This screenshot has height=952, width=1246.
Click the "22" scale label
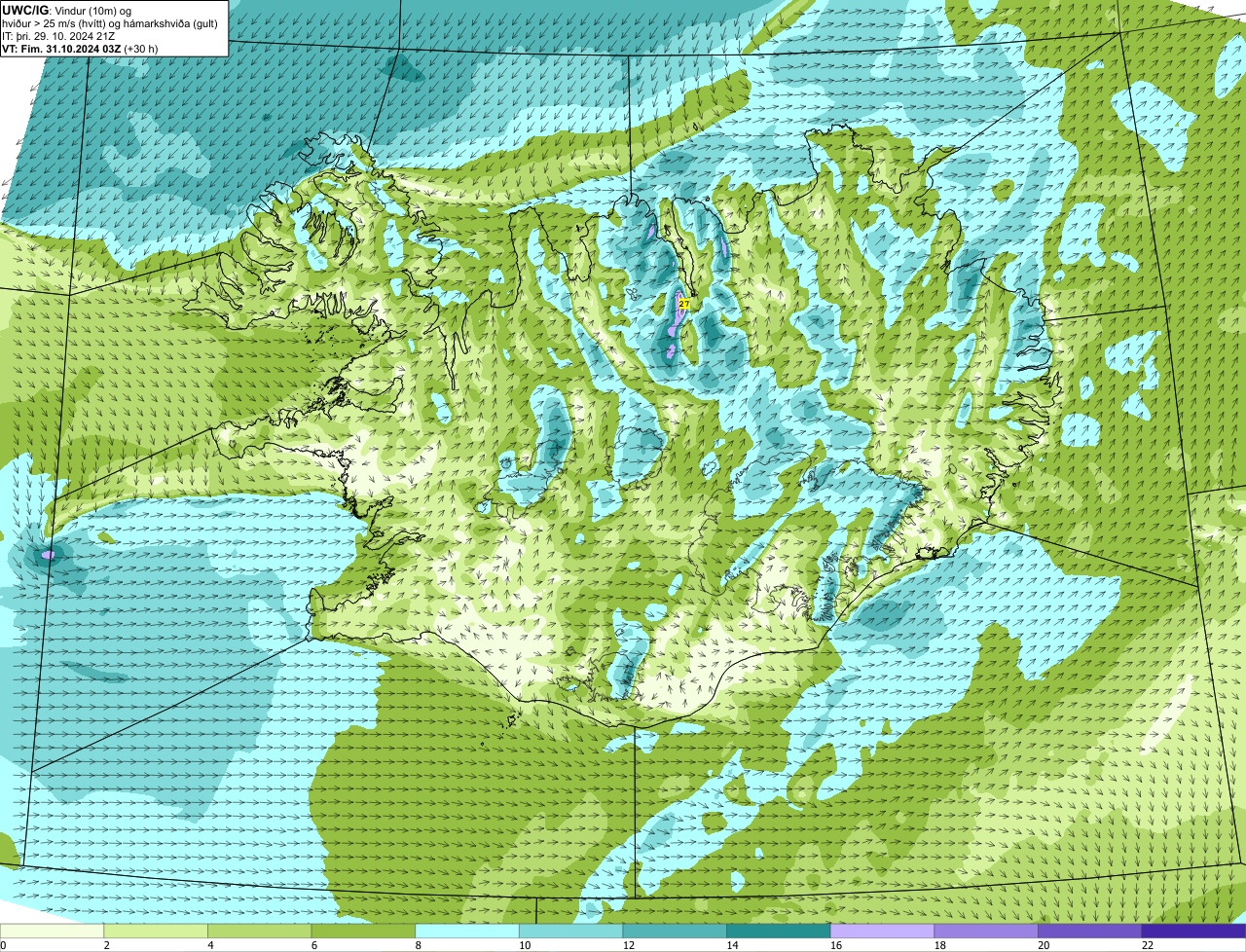[1148, 945]
